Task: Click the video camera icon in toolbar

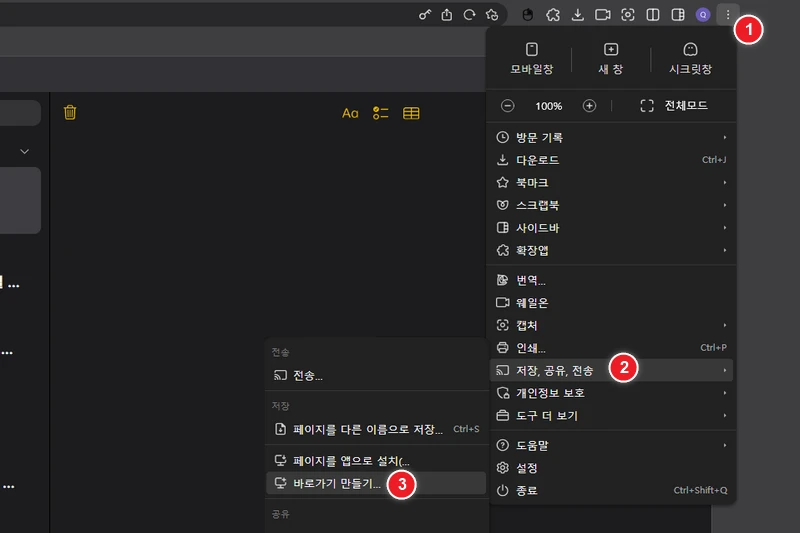Action: point(603,15)
